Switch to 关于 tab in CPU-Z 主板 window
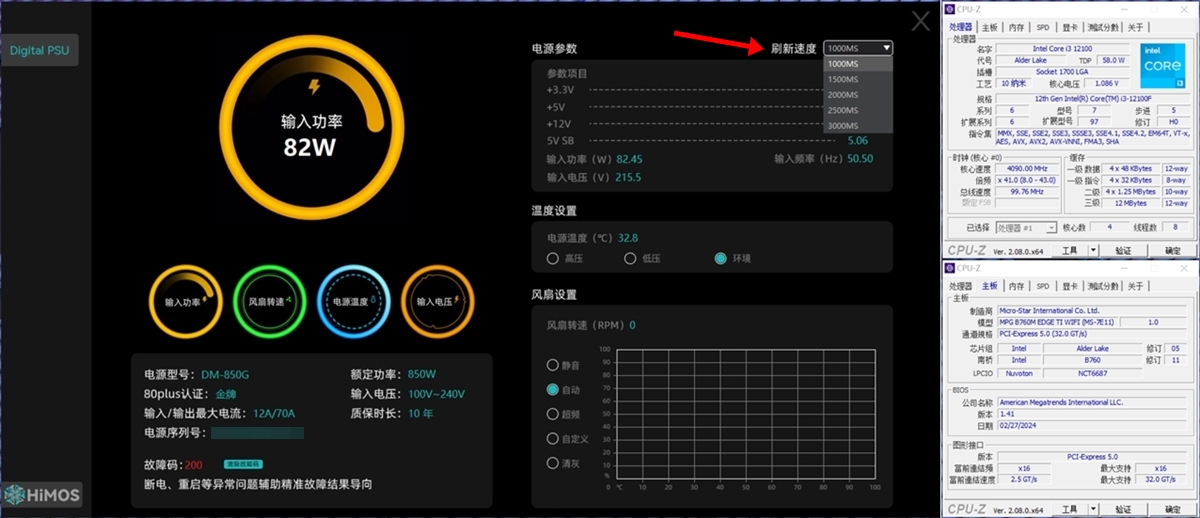 pyautogui.click(x=1135, y=286)
